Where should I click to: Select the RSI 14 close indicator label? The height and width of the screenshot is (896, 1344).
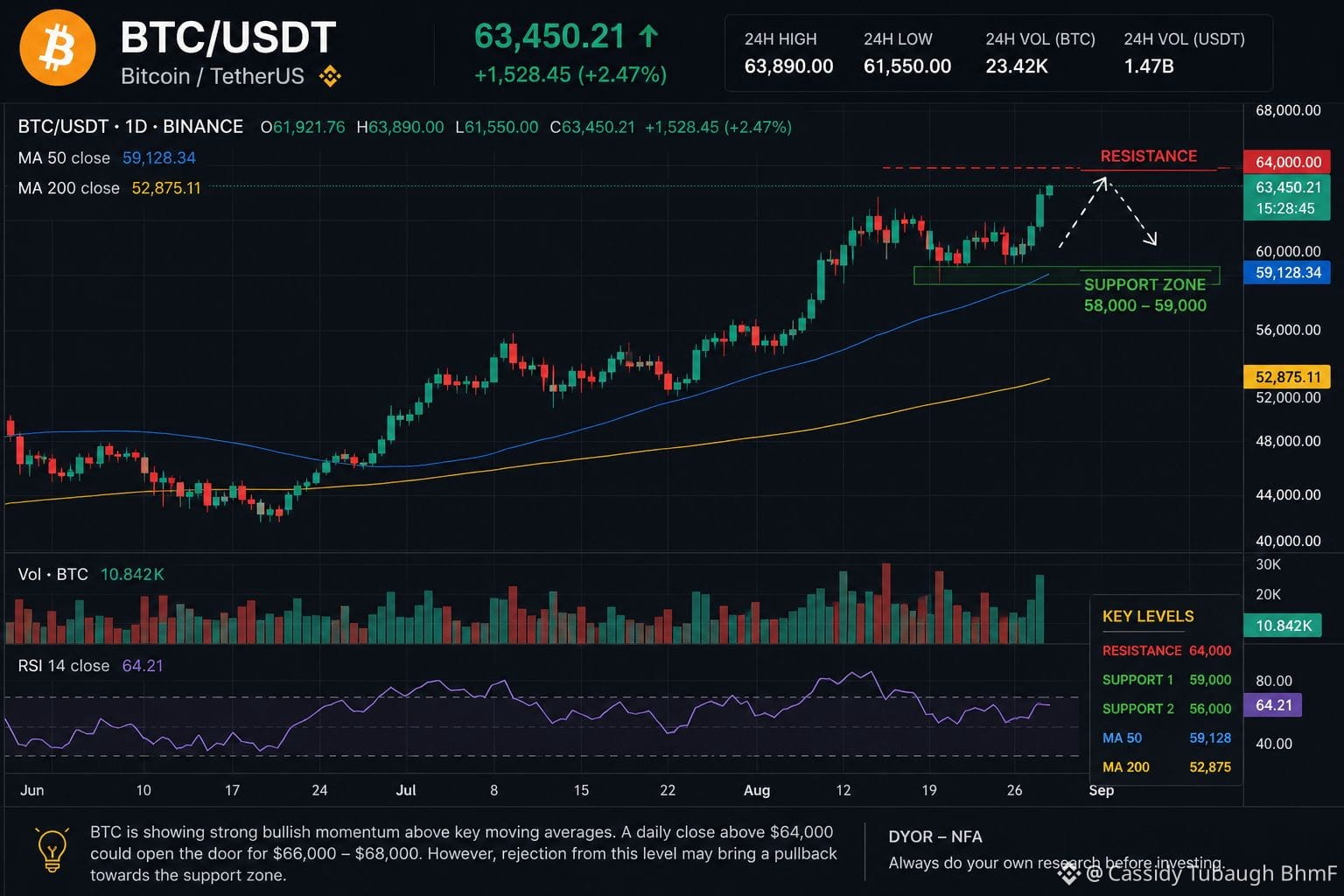(64, 666)
